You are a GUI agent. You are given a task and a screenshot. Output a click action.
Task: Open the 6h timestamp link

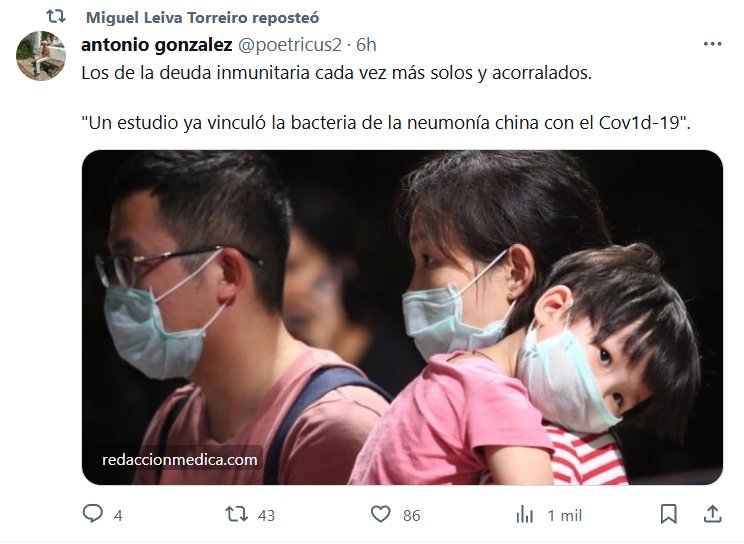366,45
